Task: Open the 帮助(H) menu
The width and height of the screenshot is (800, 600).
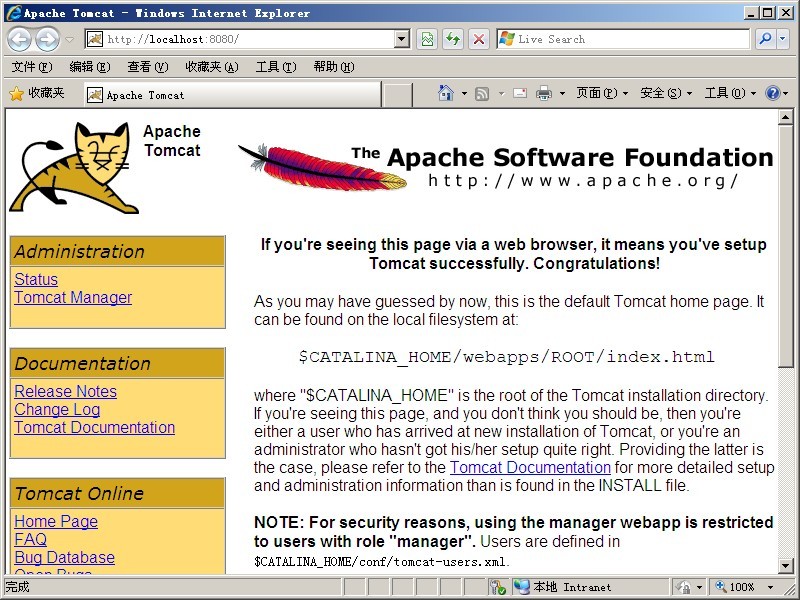Action: click(334, 67)
